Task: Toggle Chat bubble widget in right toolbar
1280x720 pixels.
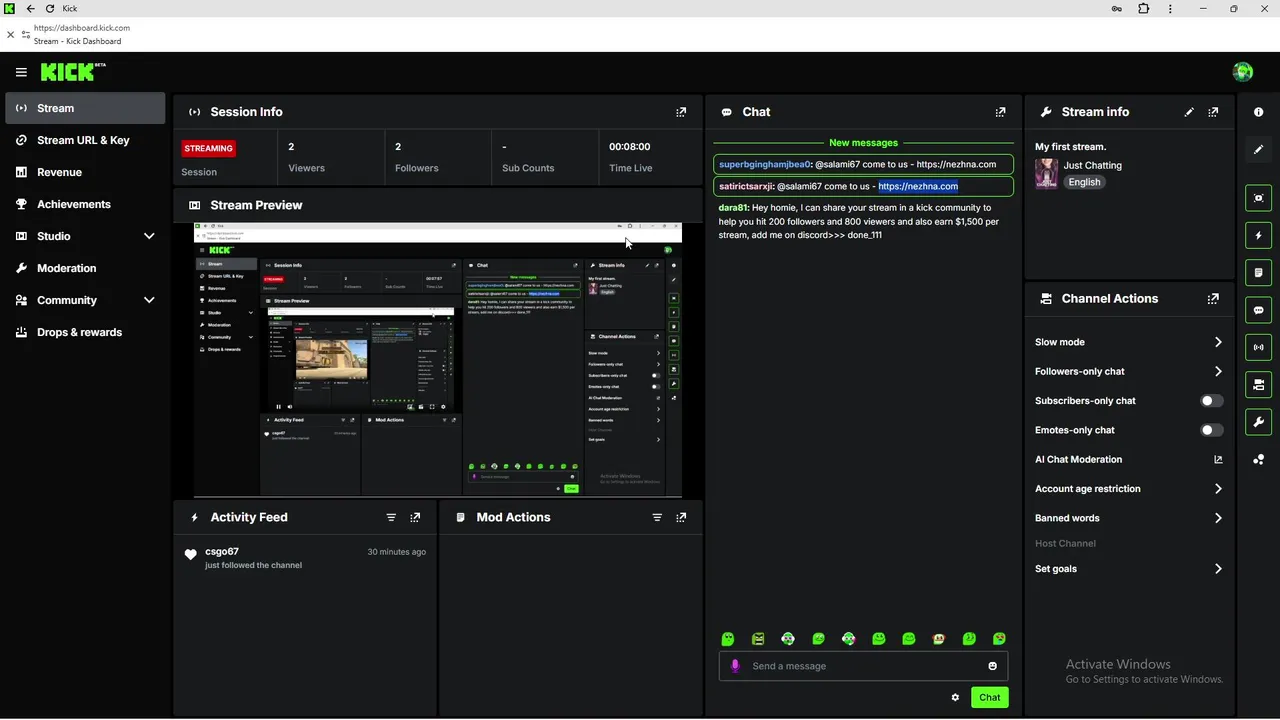Action: [x=1259, y=310]
